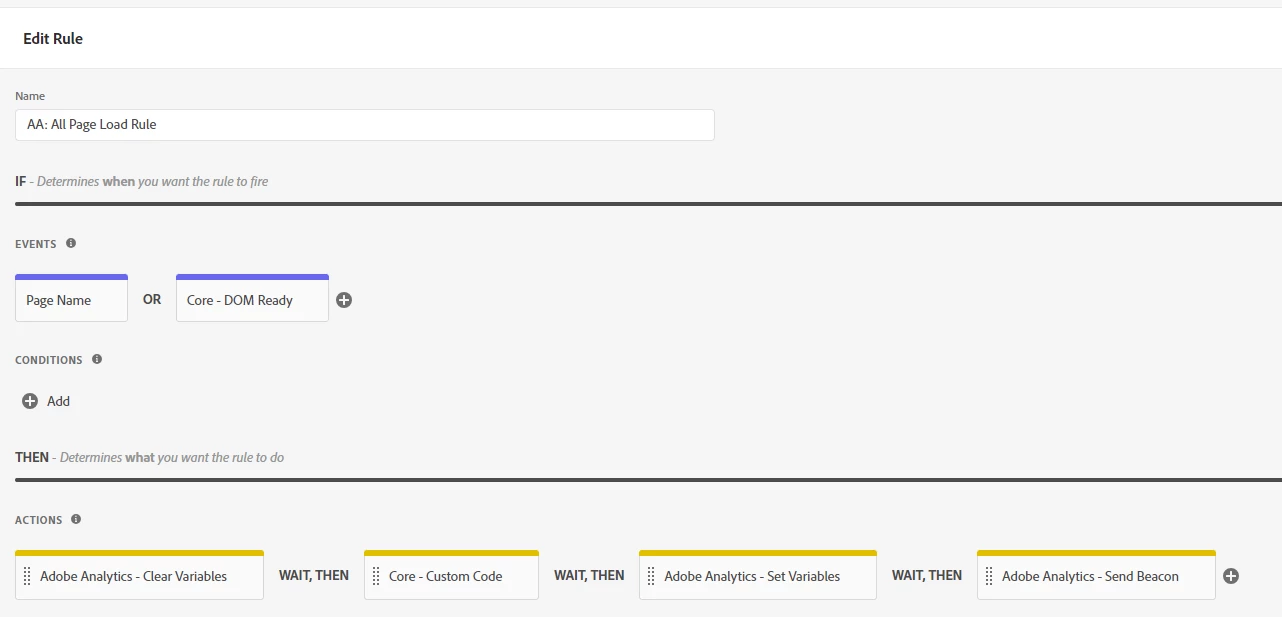Click WAIT, THEN before Send Beacon
1282x617 pixels.
tap(927, 576)
